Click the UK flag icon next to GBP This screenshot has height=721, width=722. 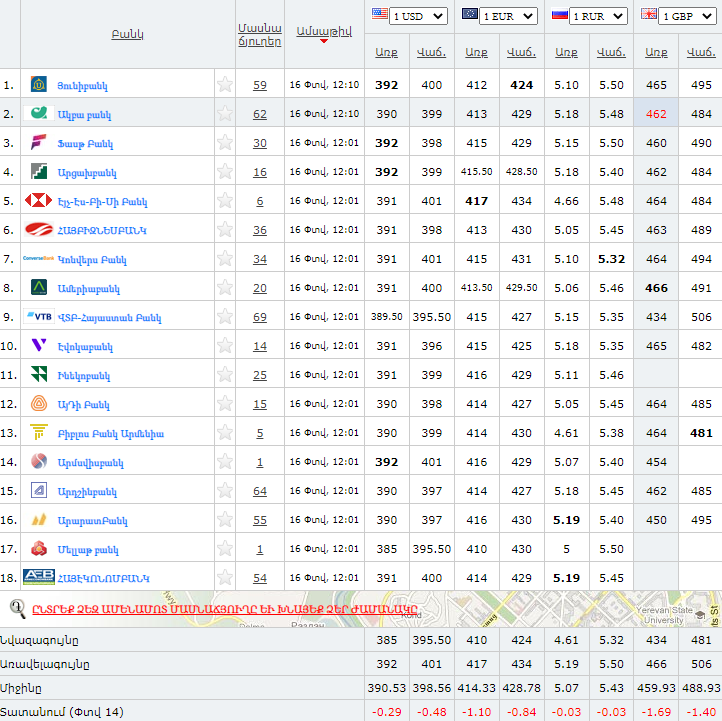click(649, 14)
